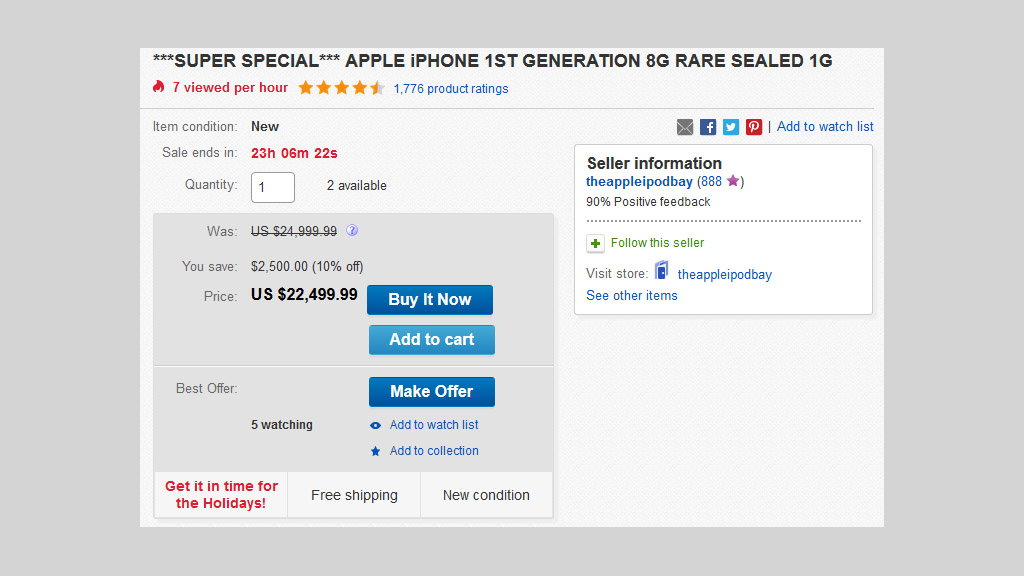The height and width of the screenshot is (576, 1024).
Task: Click the store icon beside Visit store
Action: [662, 271]
